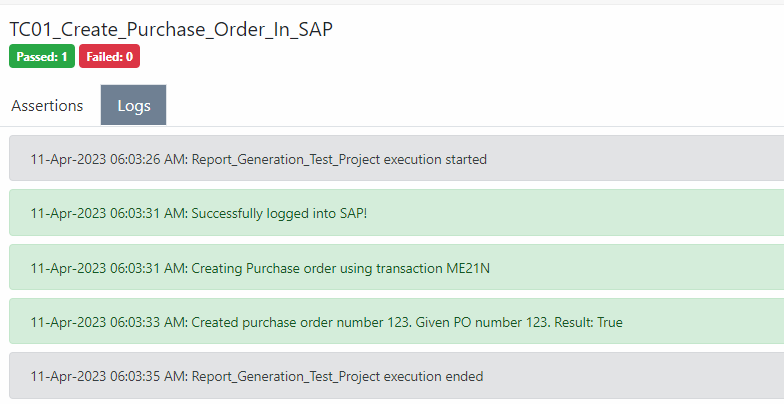Select the execution started log entry

(x=396, y=158)
